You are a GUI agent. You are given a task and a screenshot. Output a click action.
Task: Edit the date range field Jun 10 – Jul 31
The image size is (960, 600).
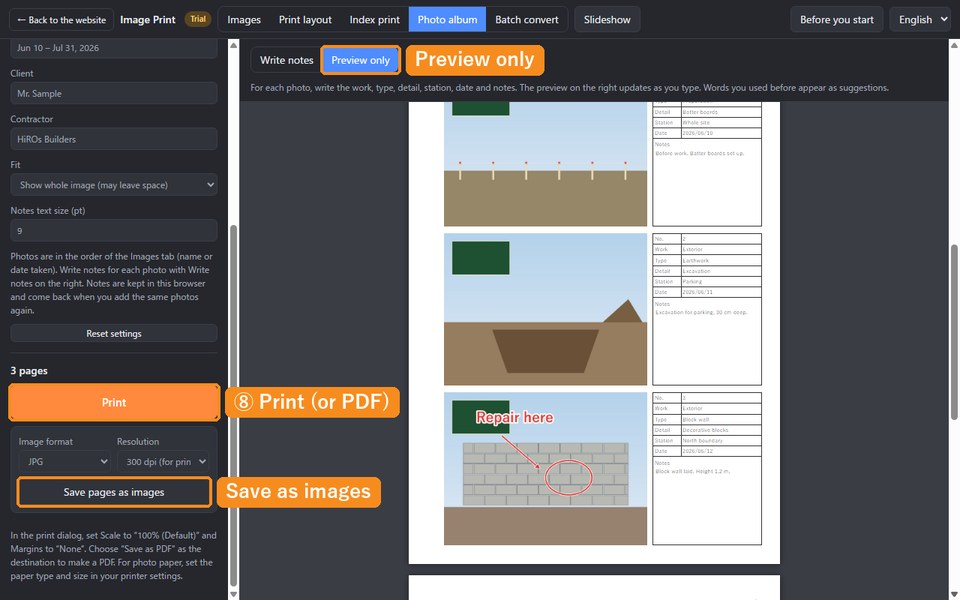pyautogui.click(x=114, y=48)
